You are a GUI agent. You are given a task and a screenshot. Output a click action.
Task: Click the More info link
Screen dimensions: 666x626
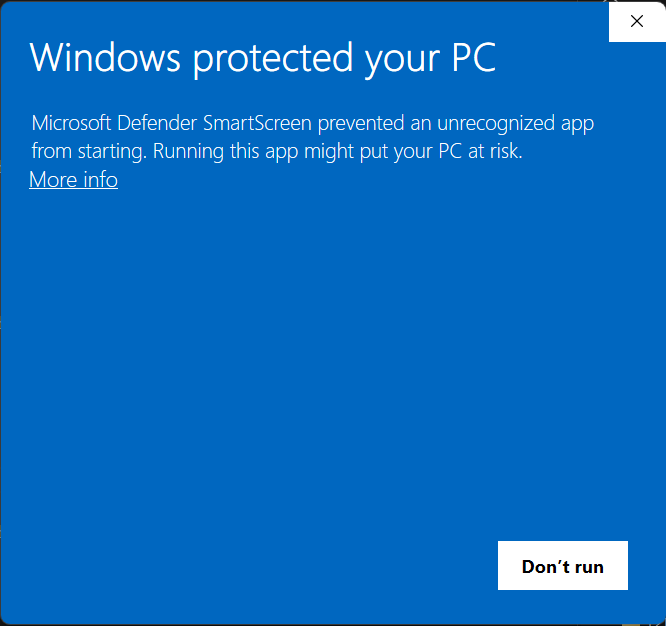73,180
